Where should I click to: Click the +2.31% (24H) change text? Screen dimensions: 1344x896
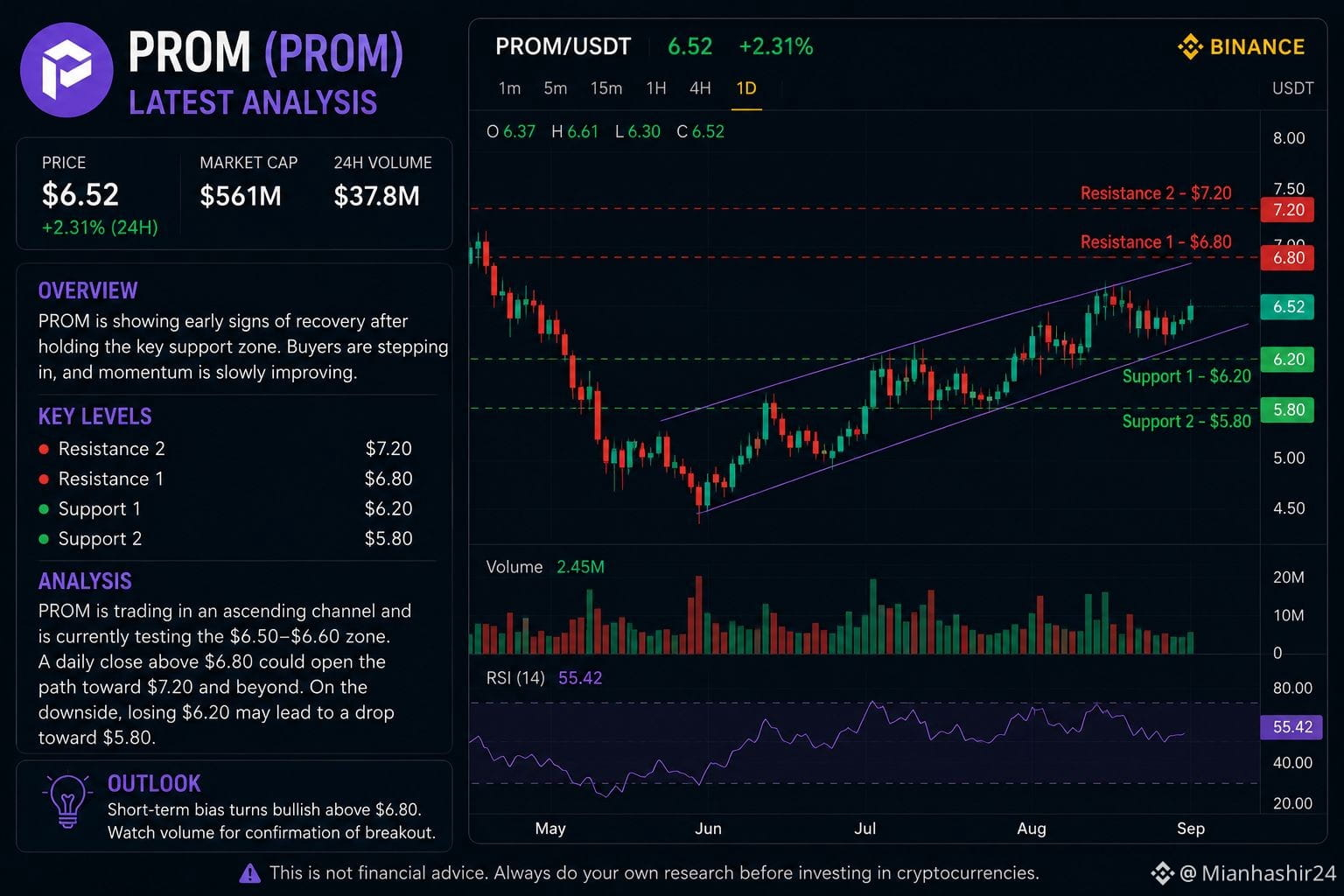[x=100, y=227]
